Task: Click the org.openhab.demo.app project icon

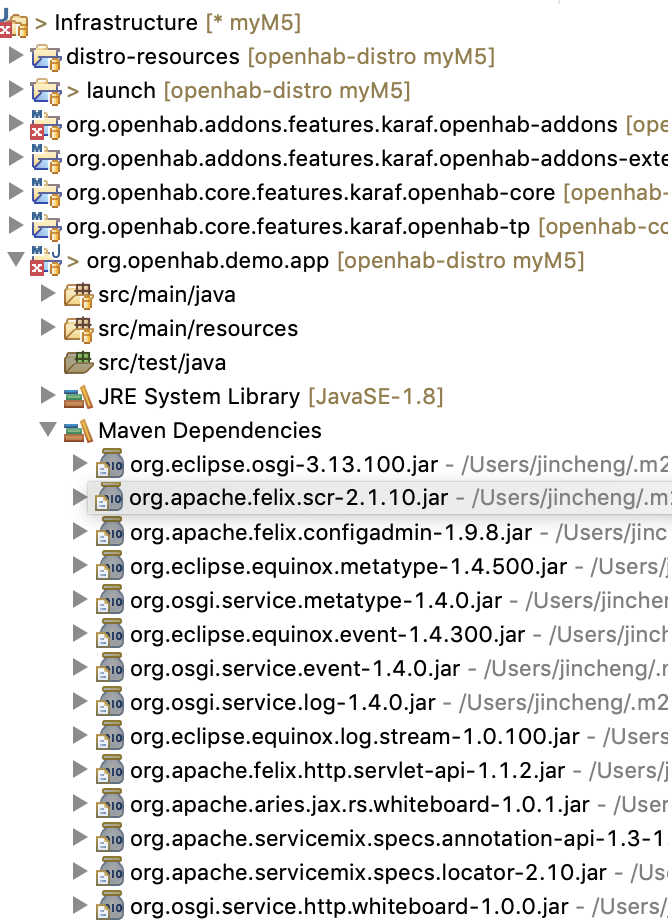Action: [x=46, y=261]
